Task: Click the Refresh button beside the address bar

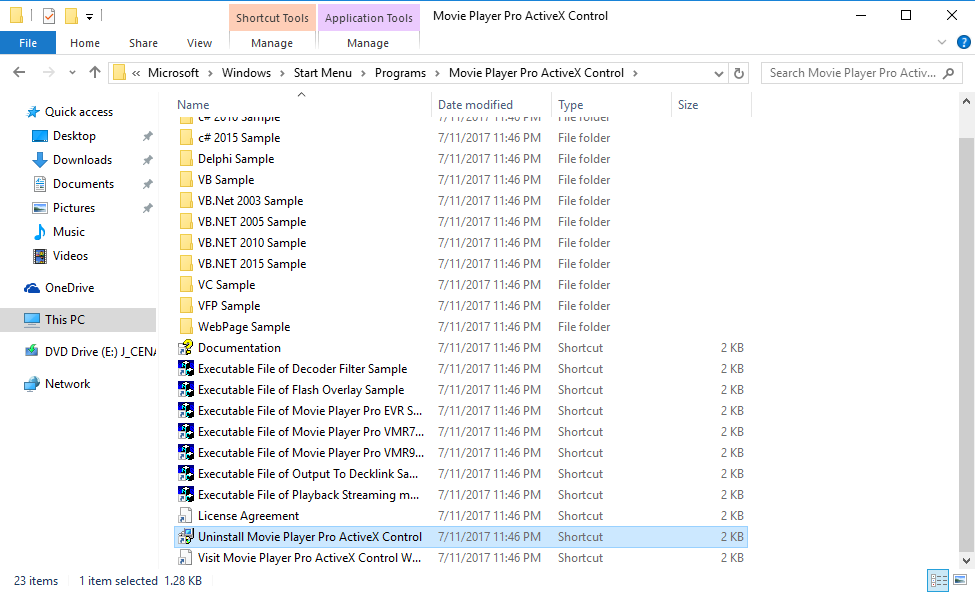Action: coord(741,72)
